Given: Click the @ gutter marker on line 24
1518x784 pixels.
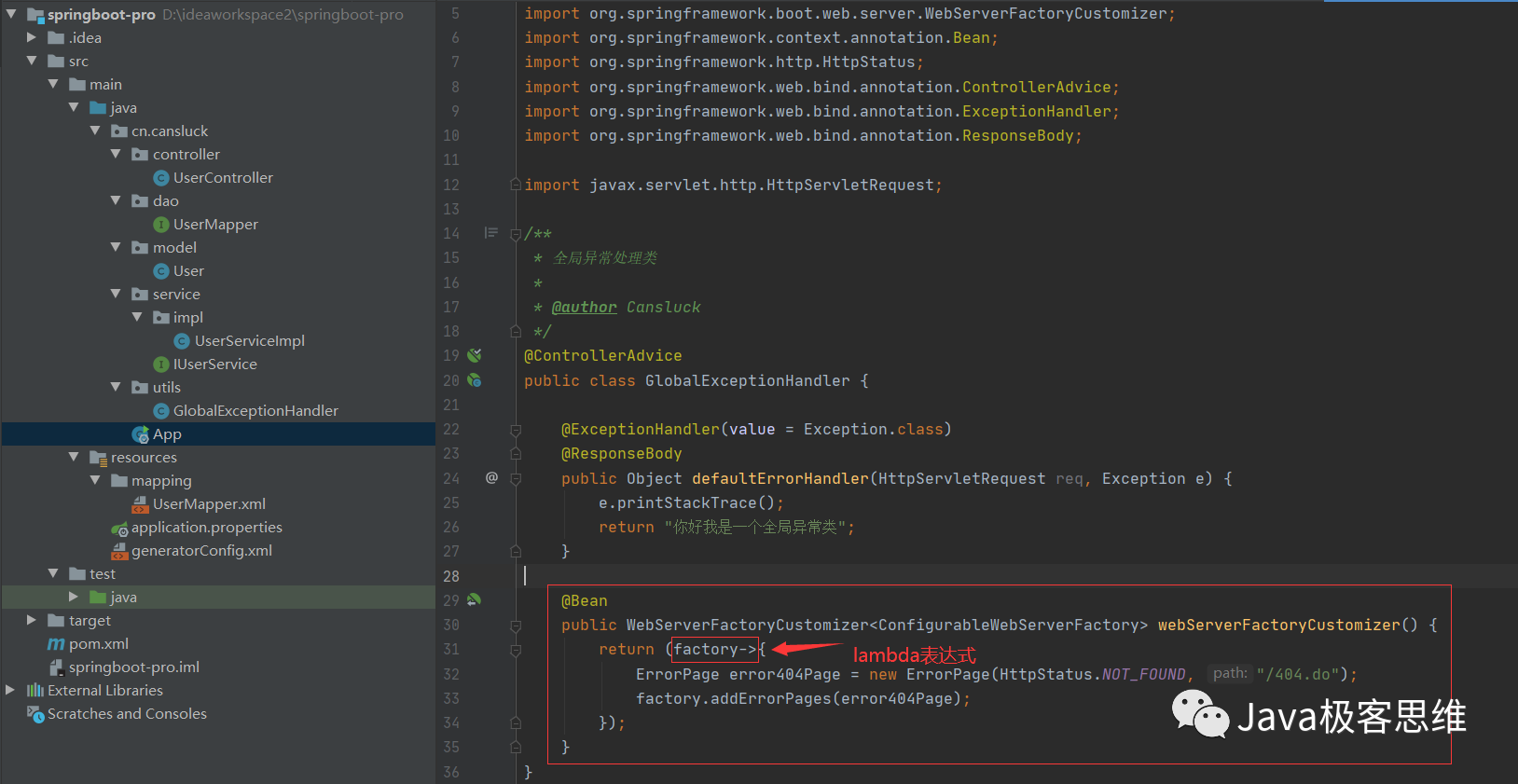Looking at the screenshot, I should 491,477.
